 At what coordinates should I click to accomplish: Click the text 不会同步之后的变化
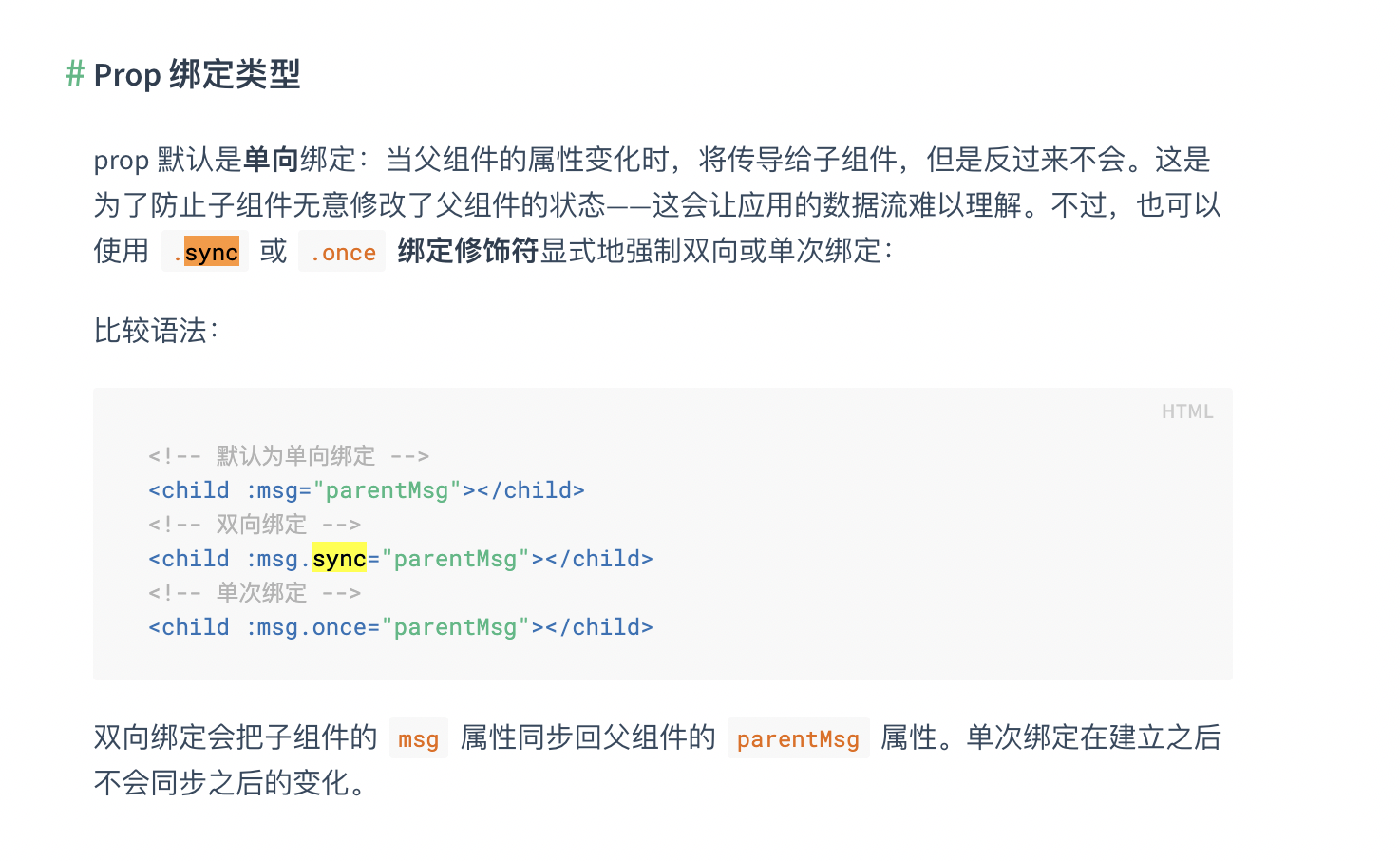[x=229, y=783]
